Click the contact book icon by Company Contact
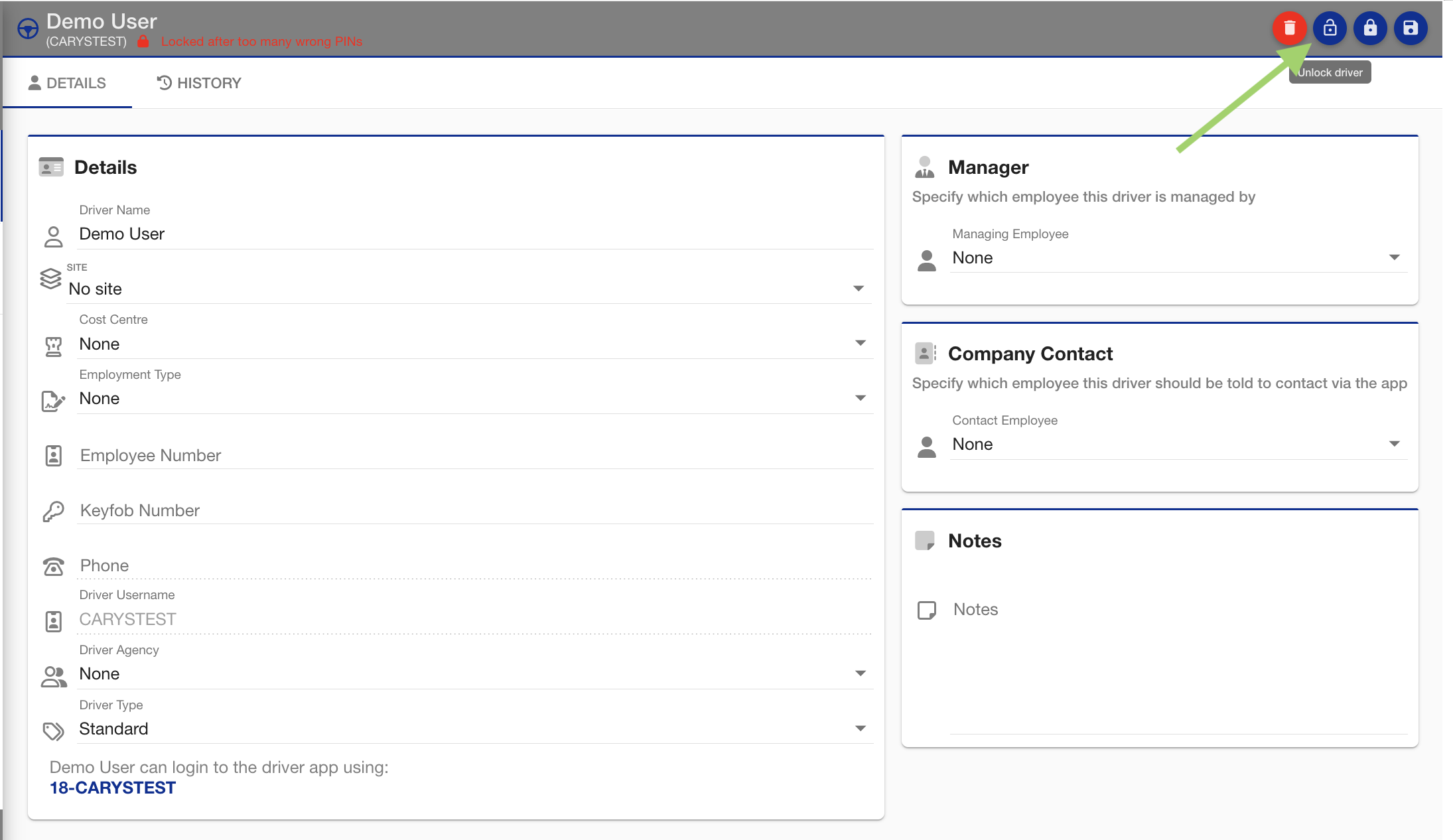1453x840 pixels. pyautogui.click(x=926, y=354)
